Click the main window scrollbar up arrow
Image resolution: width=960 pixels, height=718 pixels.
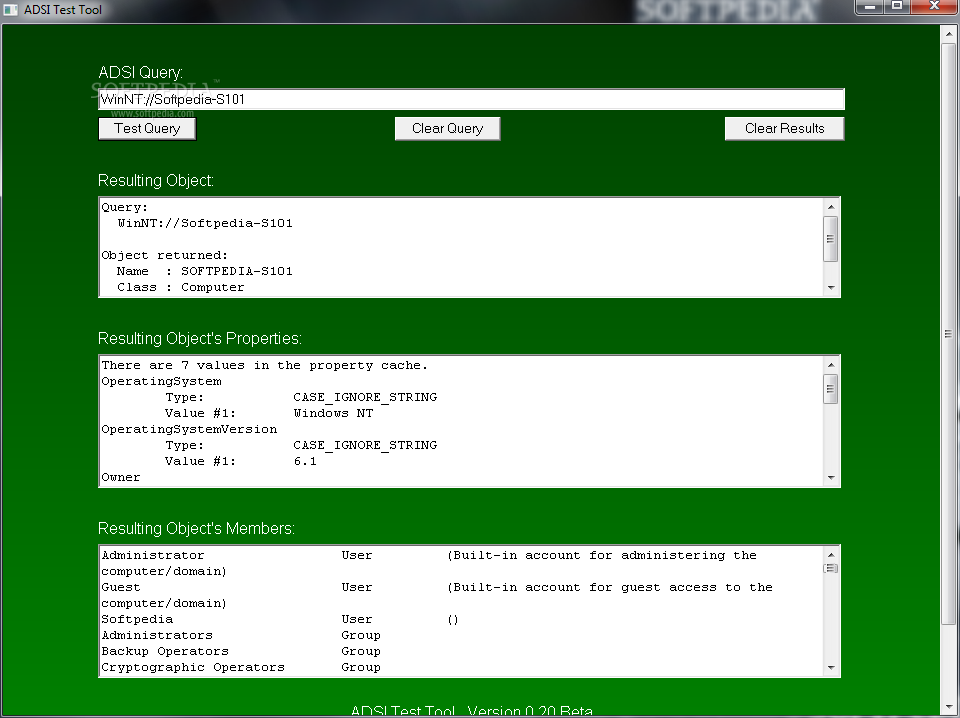coord(948,35)
